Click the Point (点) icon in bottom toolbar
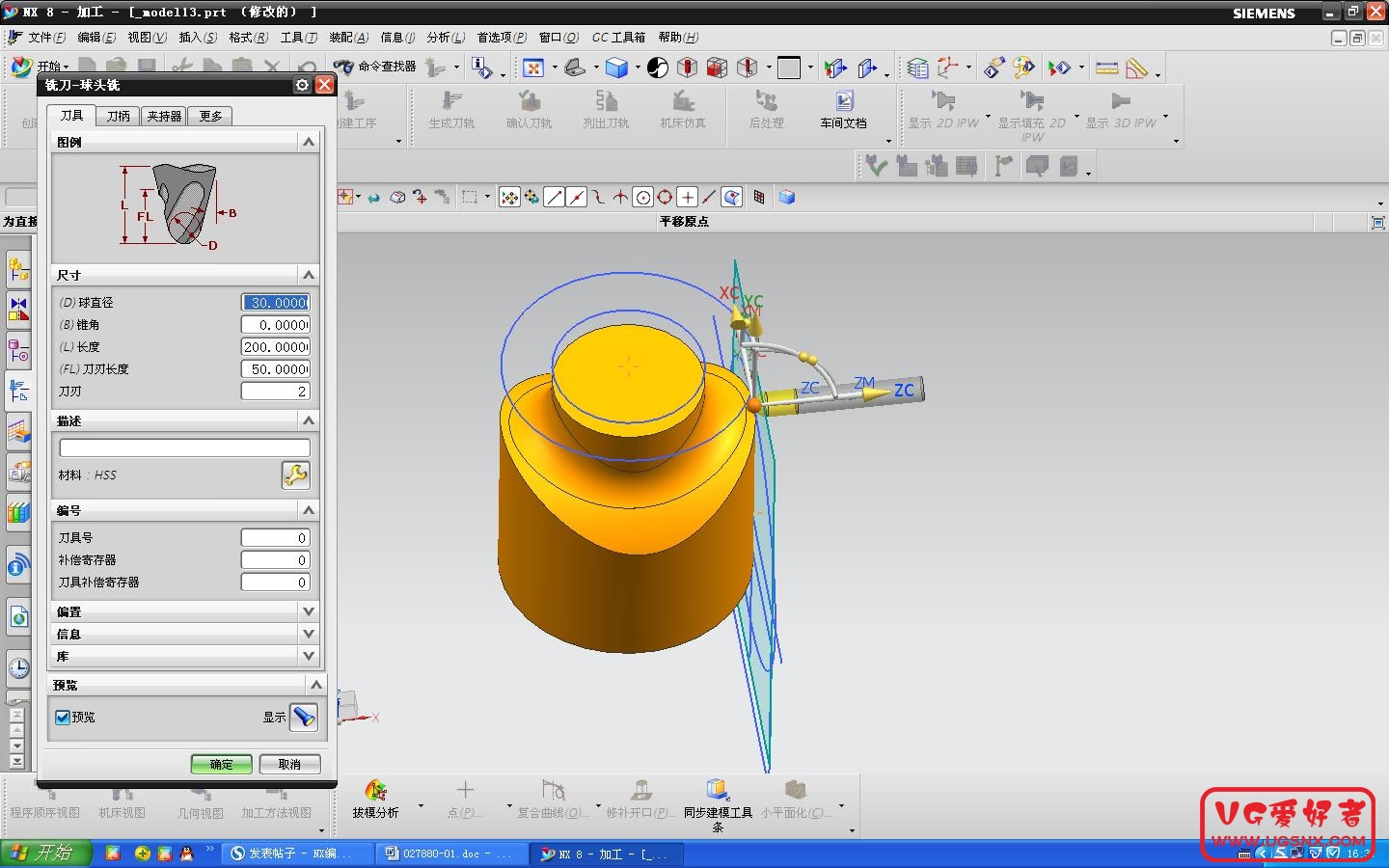 pos(465,791)
